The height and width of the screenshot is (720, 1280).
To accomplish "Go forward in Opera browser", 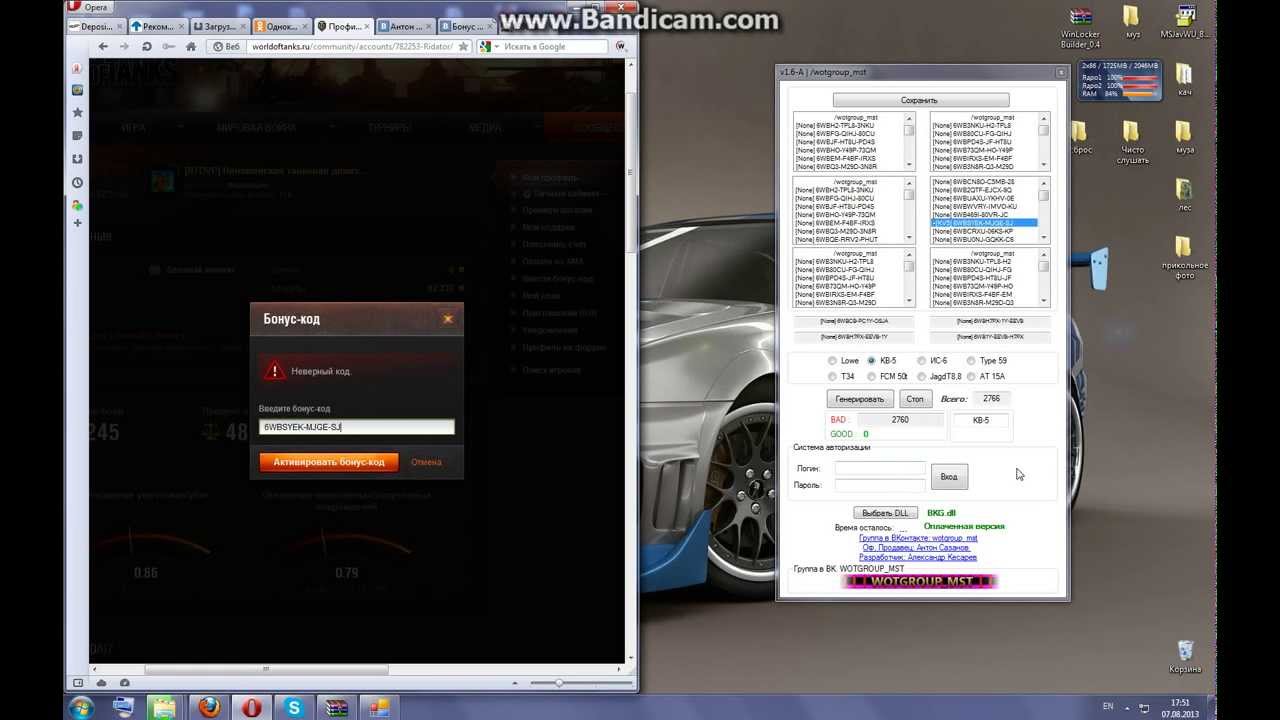I will tap(124, 46).
